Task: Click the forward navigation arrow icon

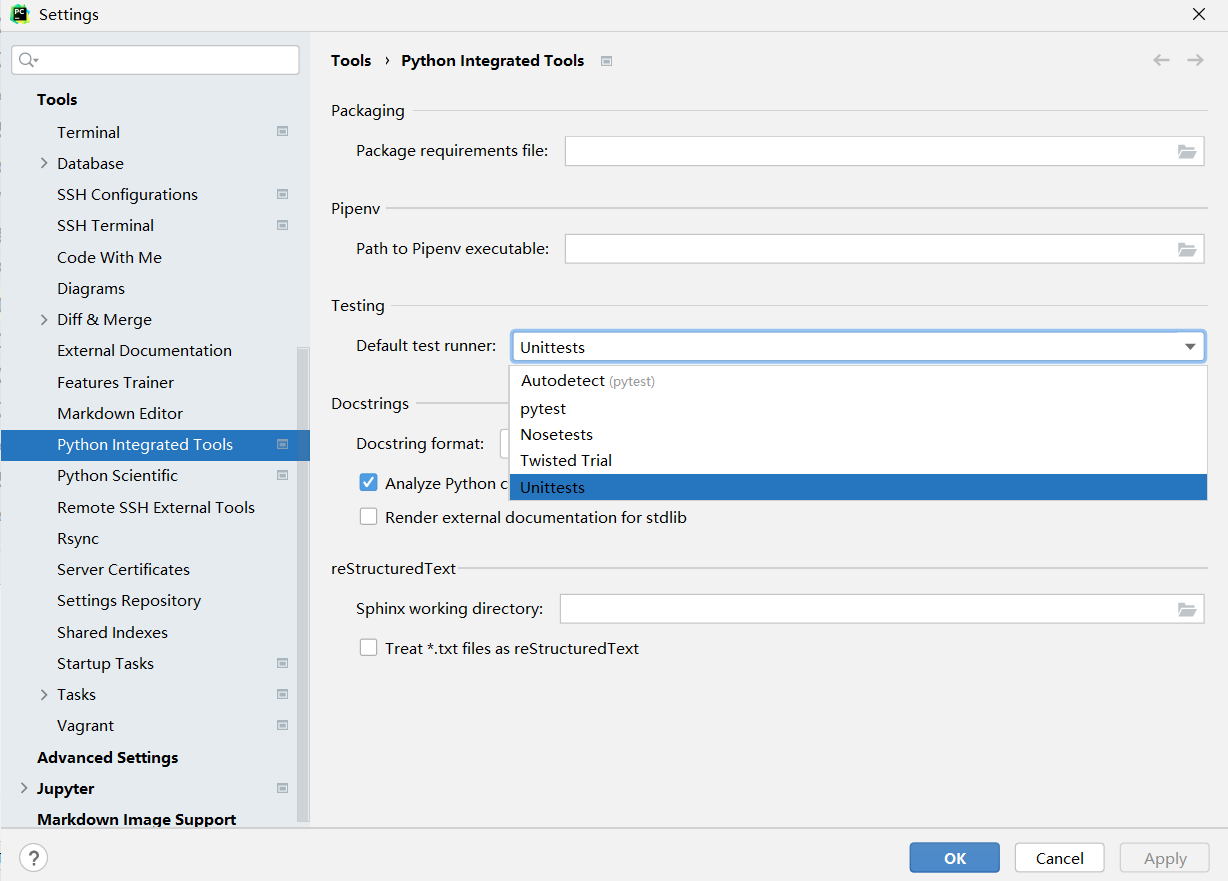Action: [1195, 60]
